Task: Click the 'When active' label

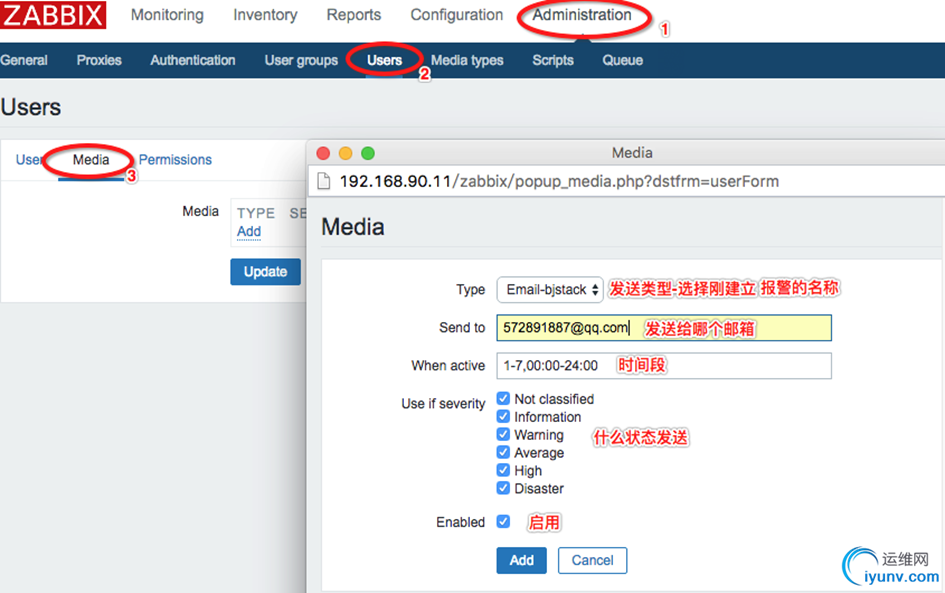Action: pyautogui.click(x=448, y=366)
